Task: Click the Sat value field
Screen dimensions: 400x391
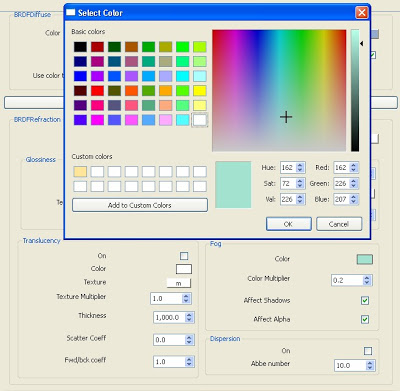Action: point(288,183)
